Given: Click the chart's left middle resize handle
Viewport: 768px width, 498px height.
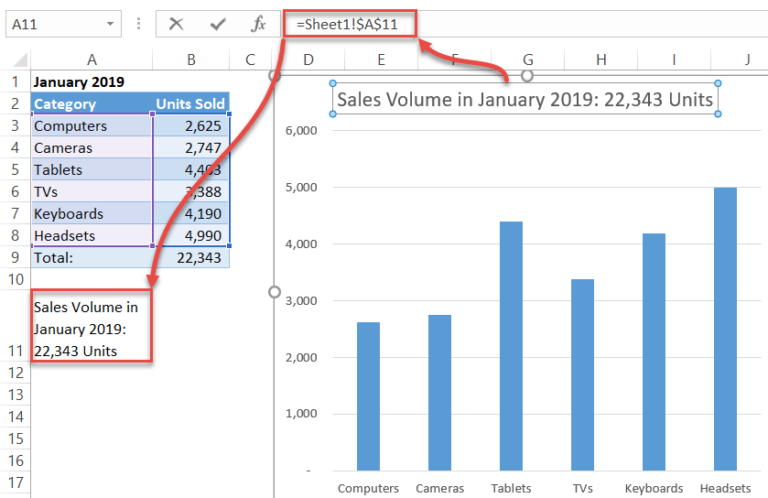Looking at the screenshot, I should [274, 292].
